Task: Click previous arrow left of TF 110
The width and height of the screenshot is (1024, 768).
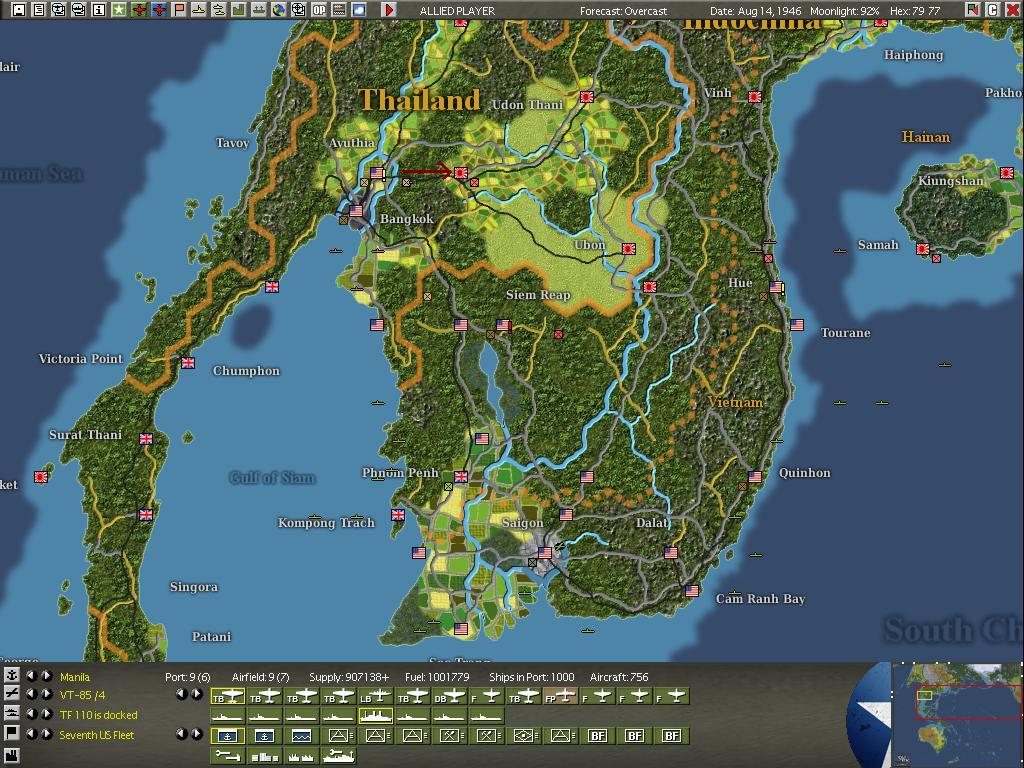Action: 31,714
